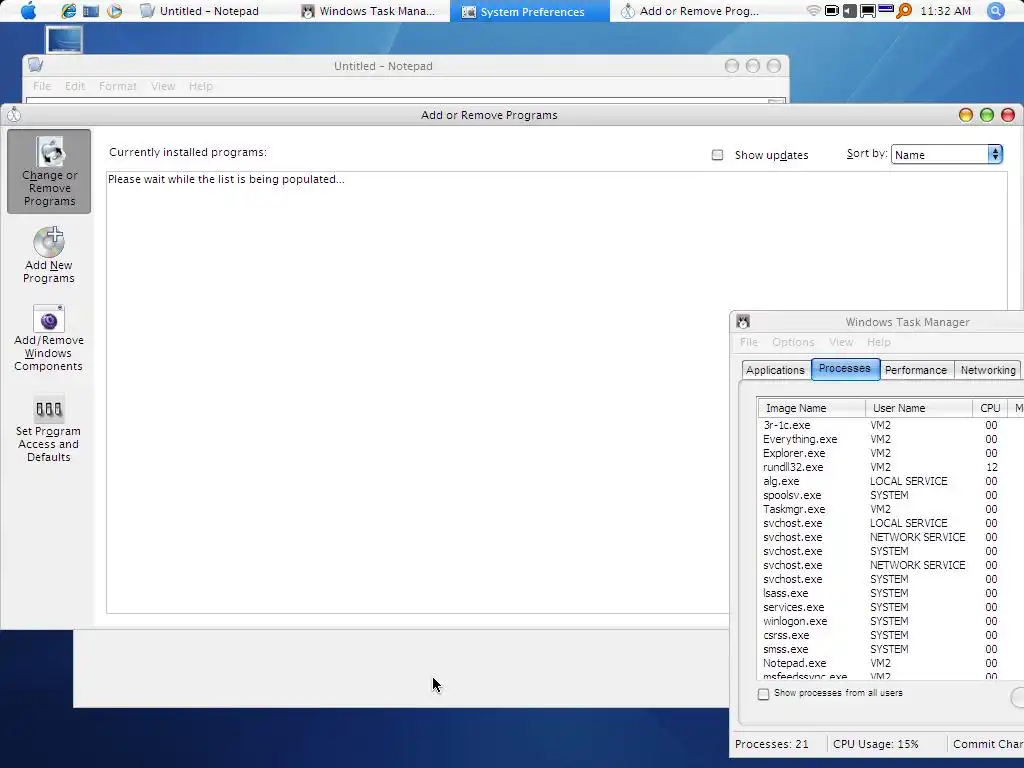The height and width of the screenshot is (768, 1024).
Task: Switch to System Preferences in taskbar
Action: point(530,11)
